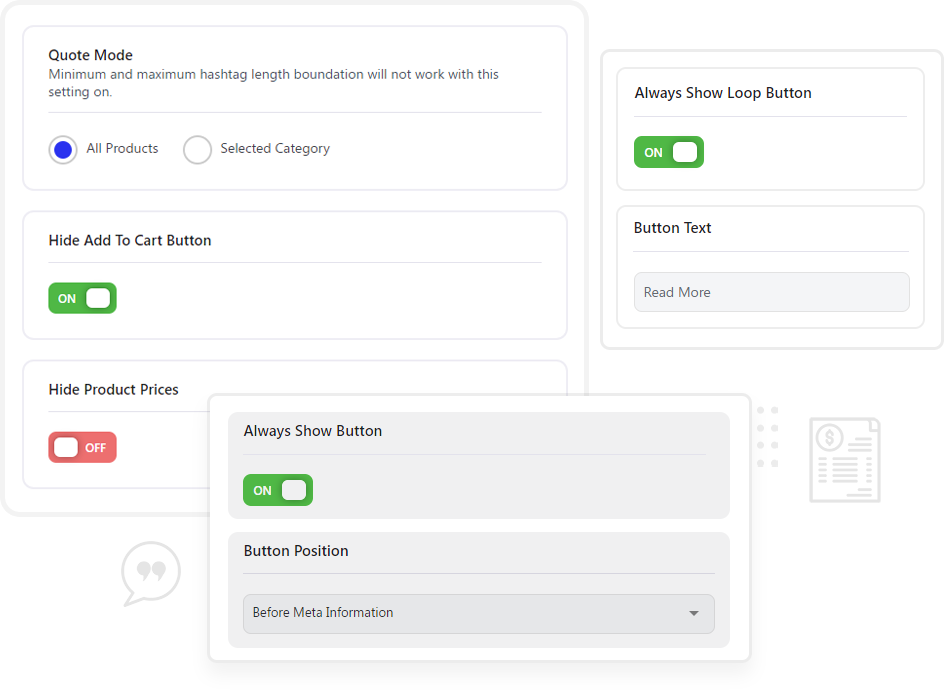Select the All Products radio button
The width and height of the screenshot is (944, 690).
pyautogui.click(x=63, y=149)
